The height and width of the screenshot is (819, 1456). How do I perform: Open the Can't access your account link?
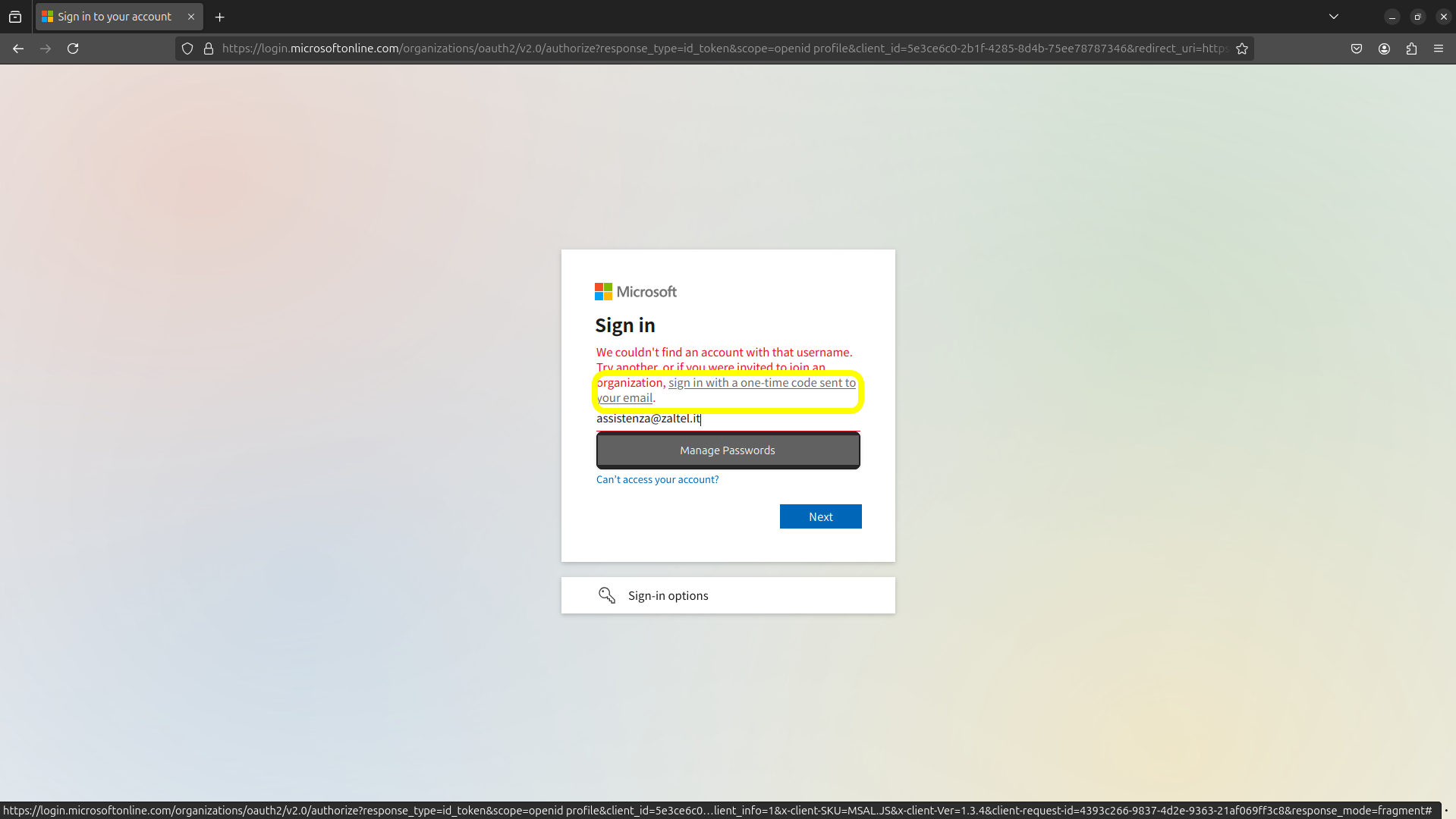pyautogui.click(x=657, y=479)
